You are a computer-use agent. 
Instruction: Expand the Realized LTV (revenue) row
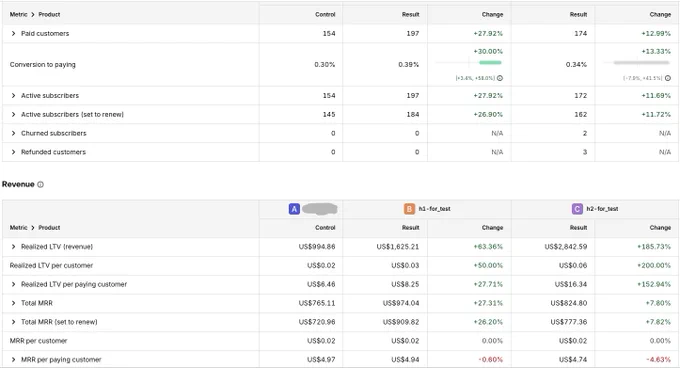click(13, 247)
